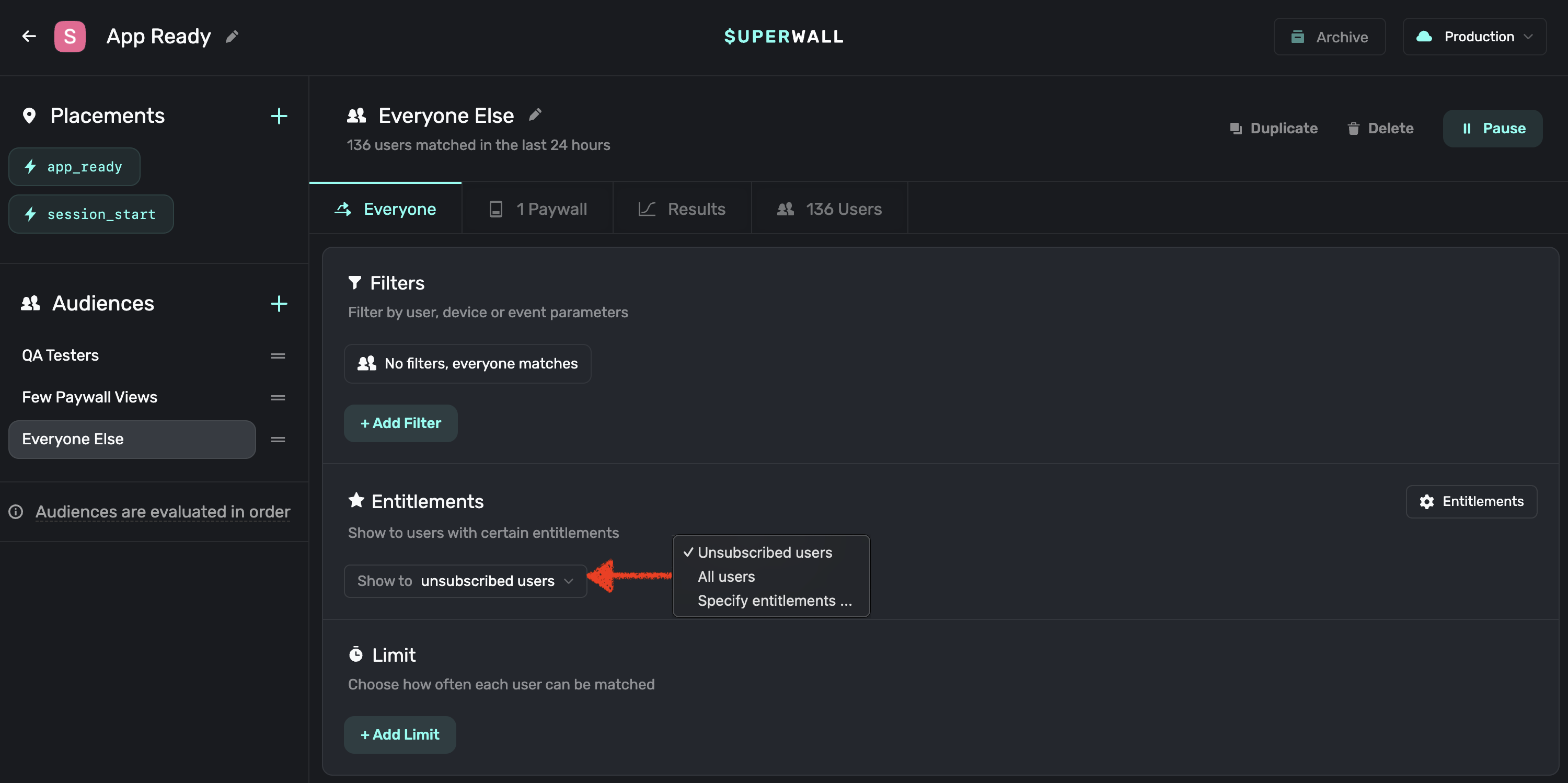The image size is (1568, 783).
Task: Add a new placement with plus icon
Action: point(279,116)
